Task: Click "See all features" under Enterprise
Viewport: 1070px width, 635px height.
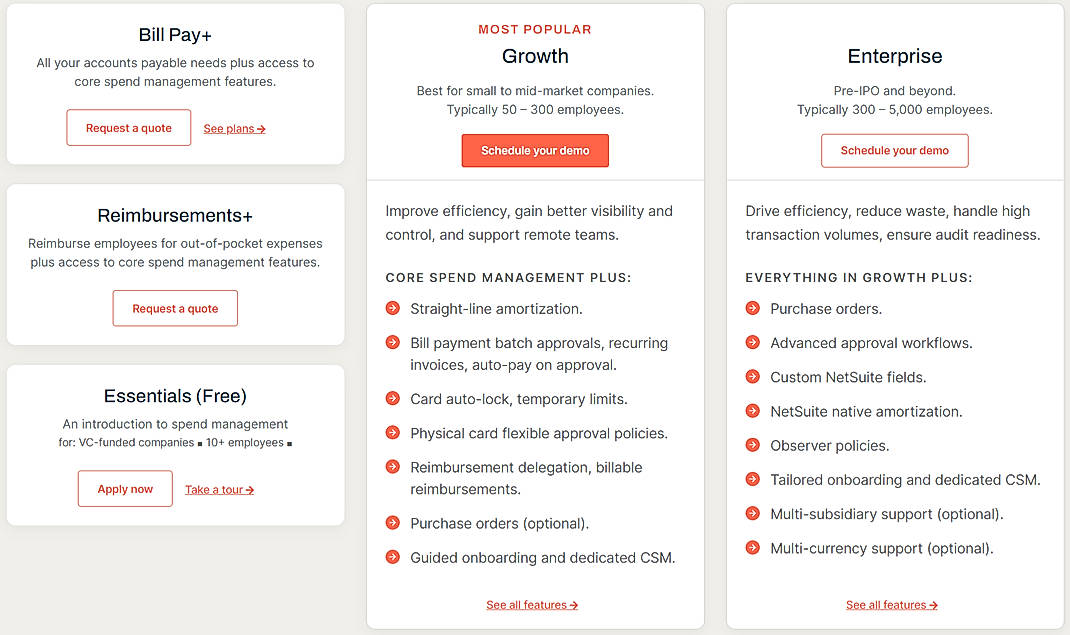Action: (891, 605)
